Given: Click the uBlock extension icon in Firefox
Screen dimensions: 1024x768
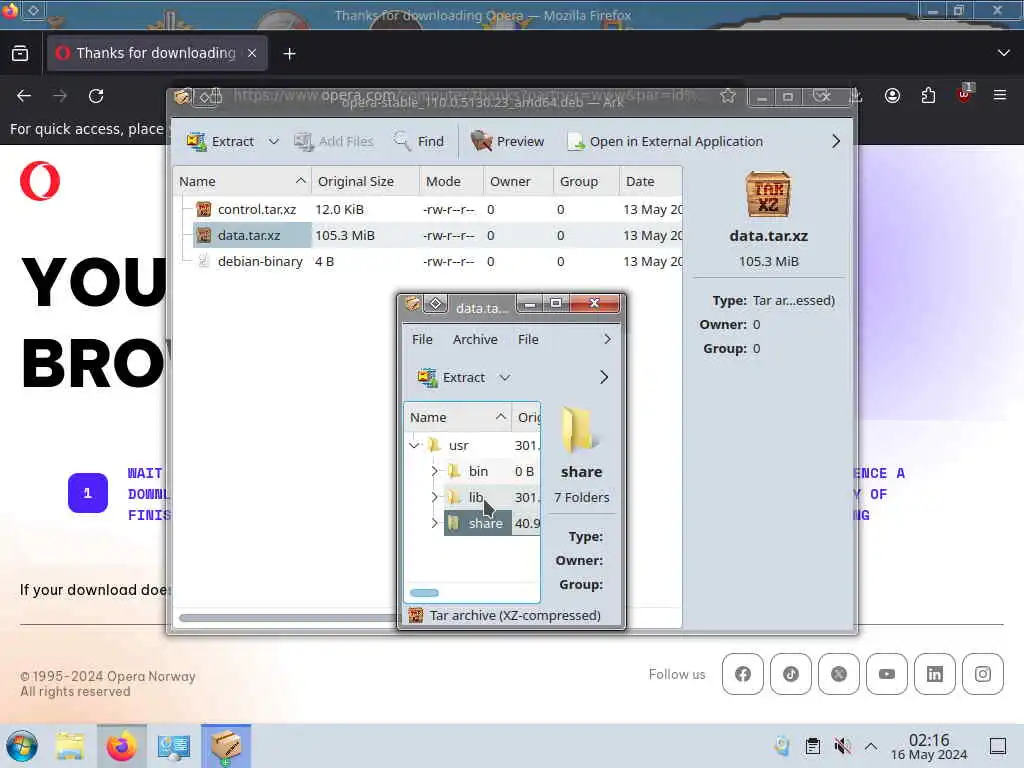Looking at the screenshot, I should pos(965,95).
